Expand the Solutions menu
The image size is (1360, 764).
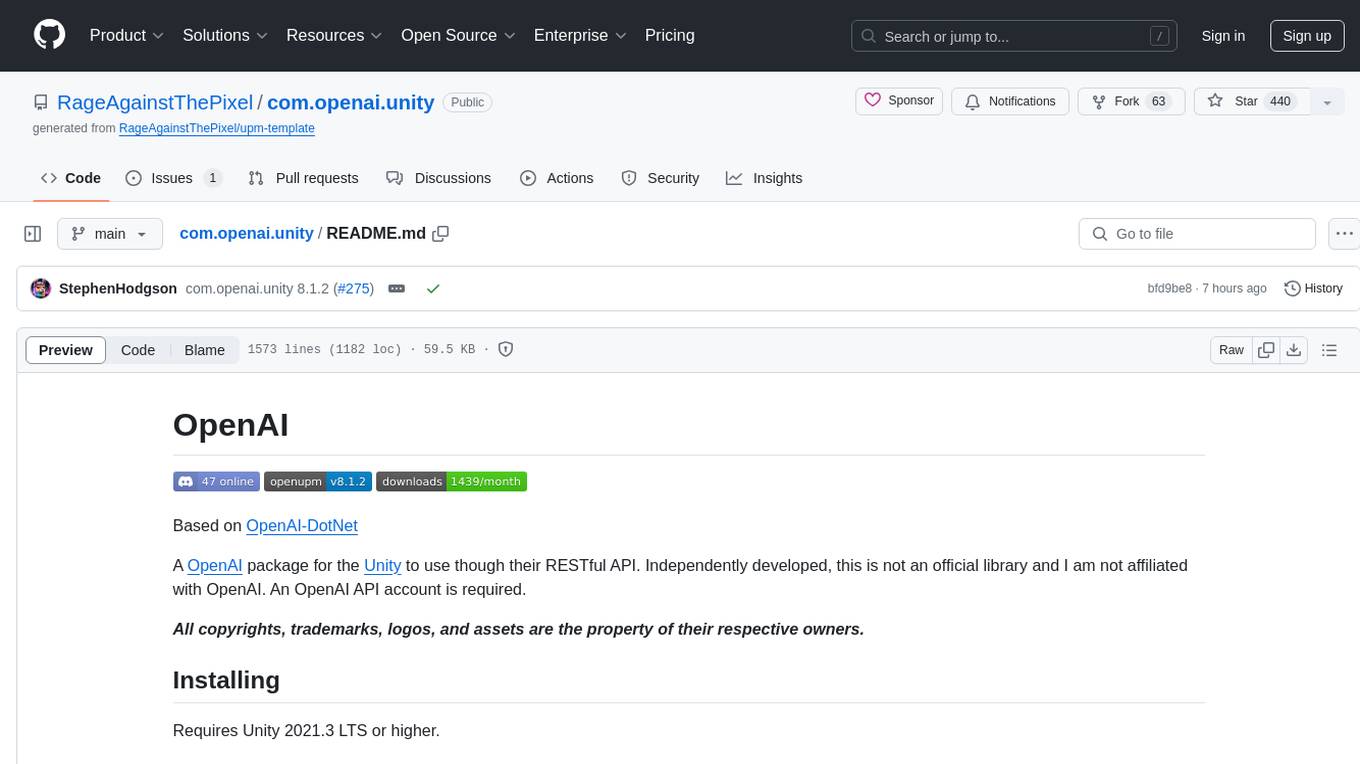pos(225,36)
